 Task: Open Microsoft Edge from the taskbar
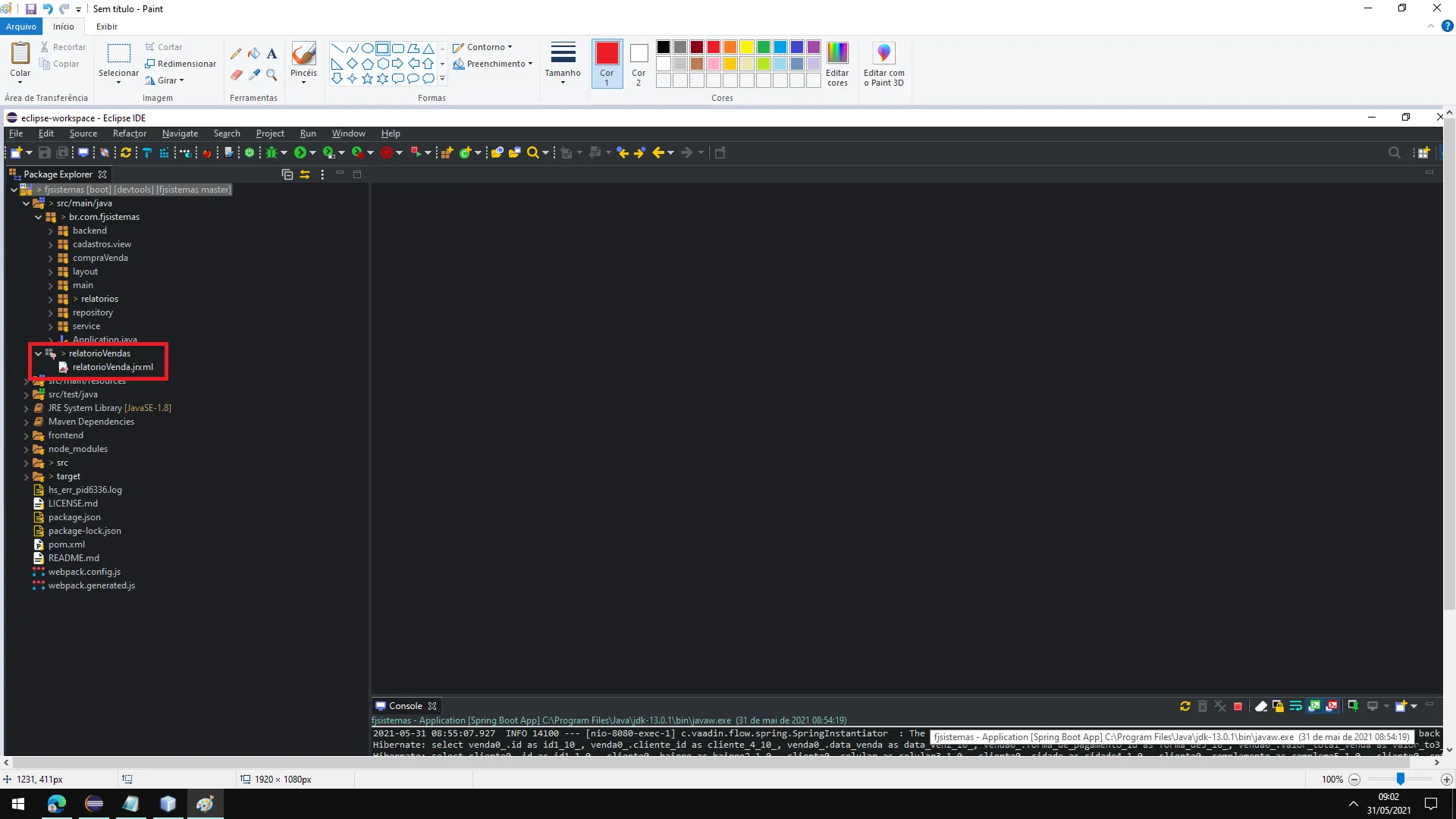(x=57, y=804)
